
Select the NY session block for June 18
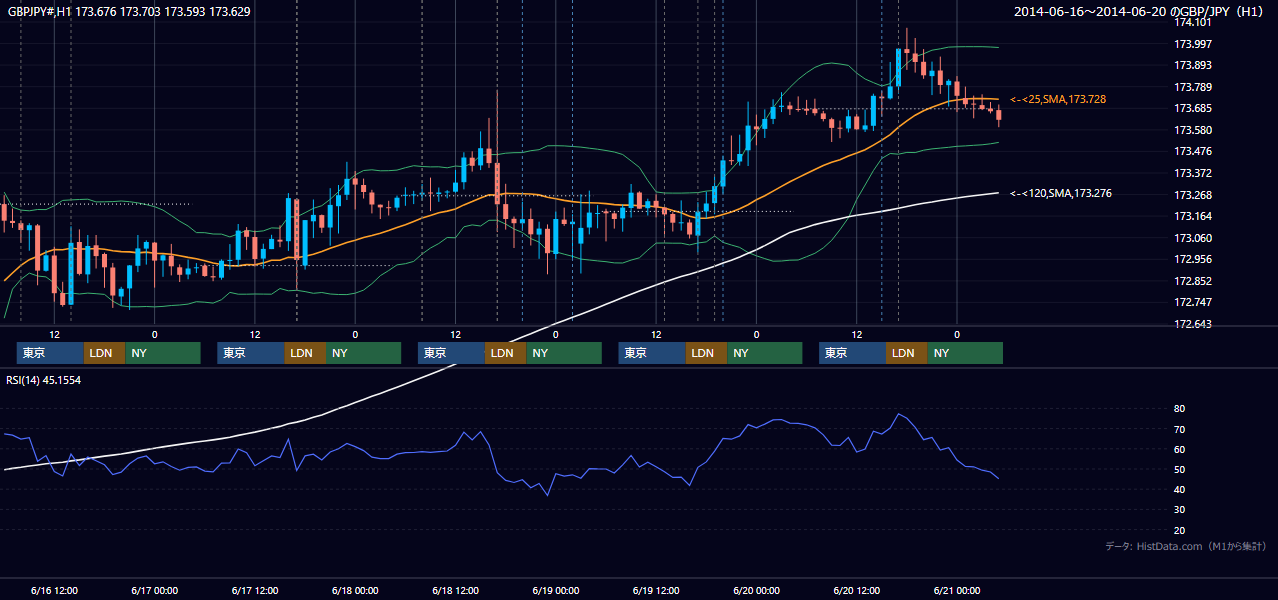click(x=564, y=353)
